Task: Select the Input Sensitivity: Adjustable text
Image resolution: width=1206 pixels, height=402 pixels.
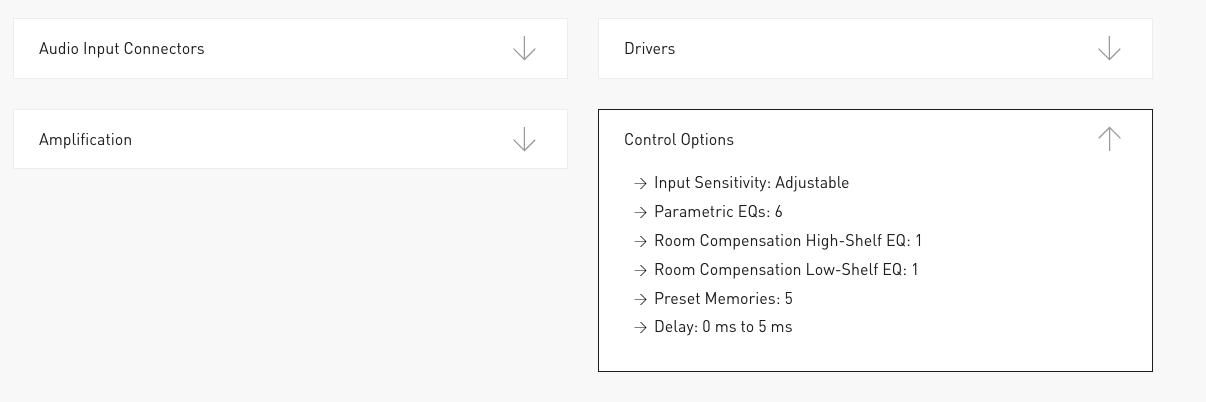Action: click(x=751, y=183)
